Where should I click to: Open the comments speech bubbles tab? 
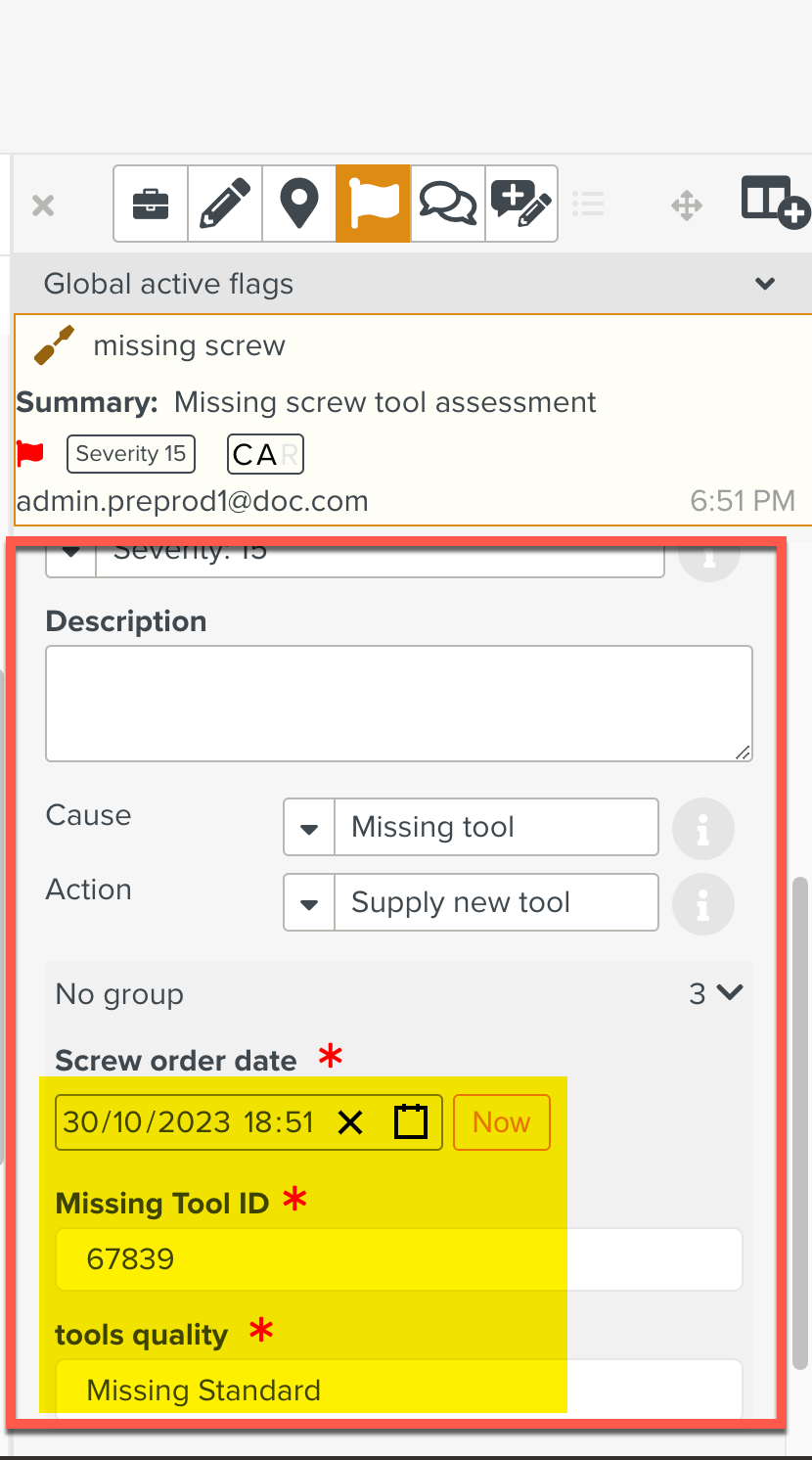(x=447, y=204)
